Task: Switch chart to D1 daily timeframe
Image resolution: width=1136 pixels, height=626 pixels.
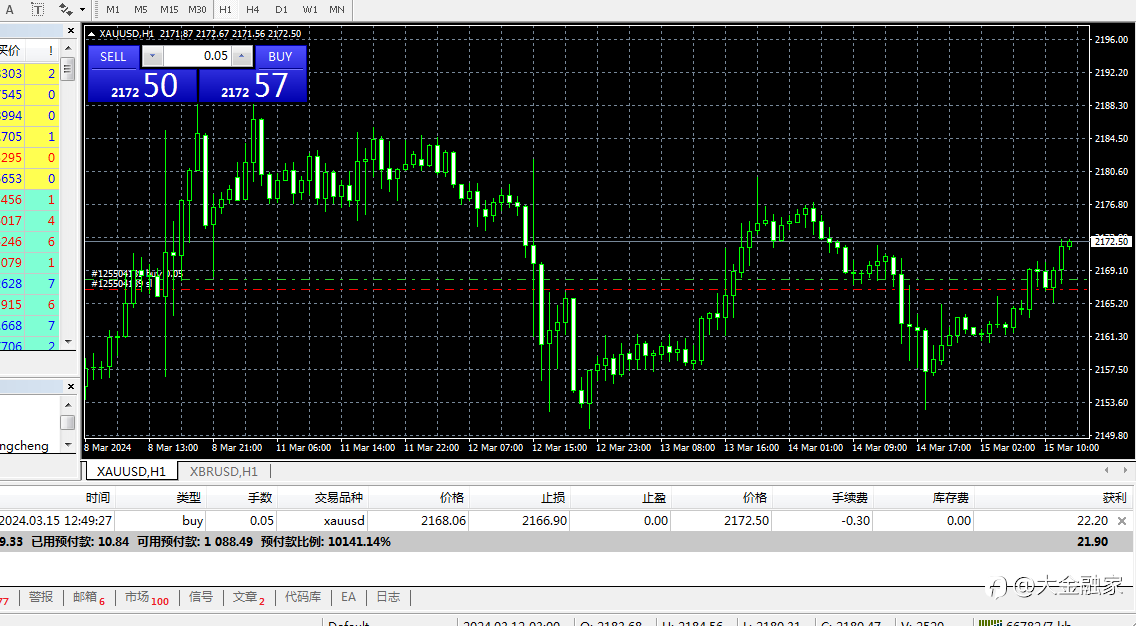Action: click(281, 9)
